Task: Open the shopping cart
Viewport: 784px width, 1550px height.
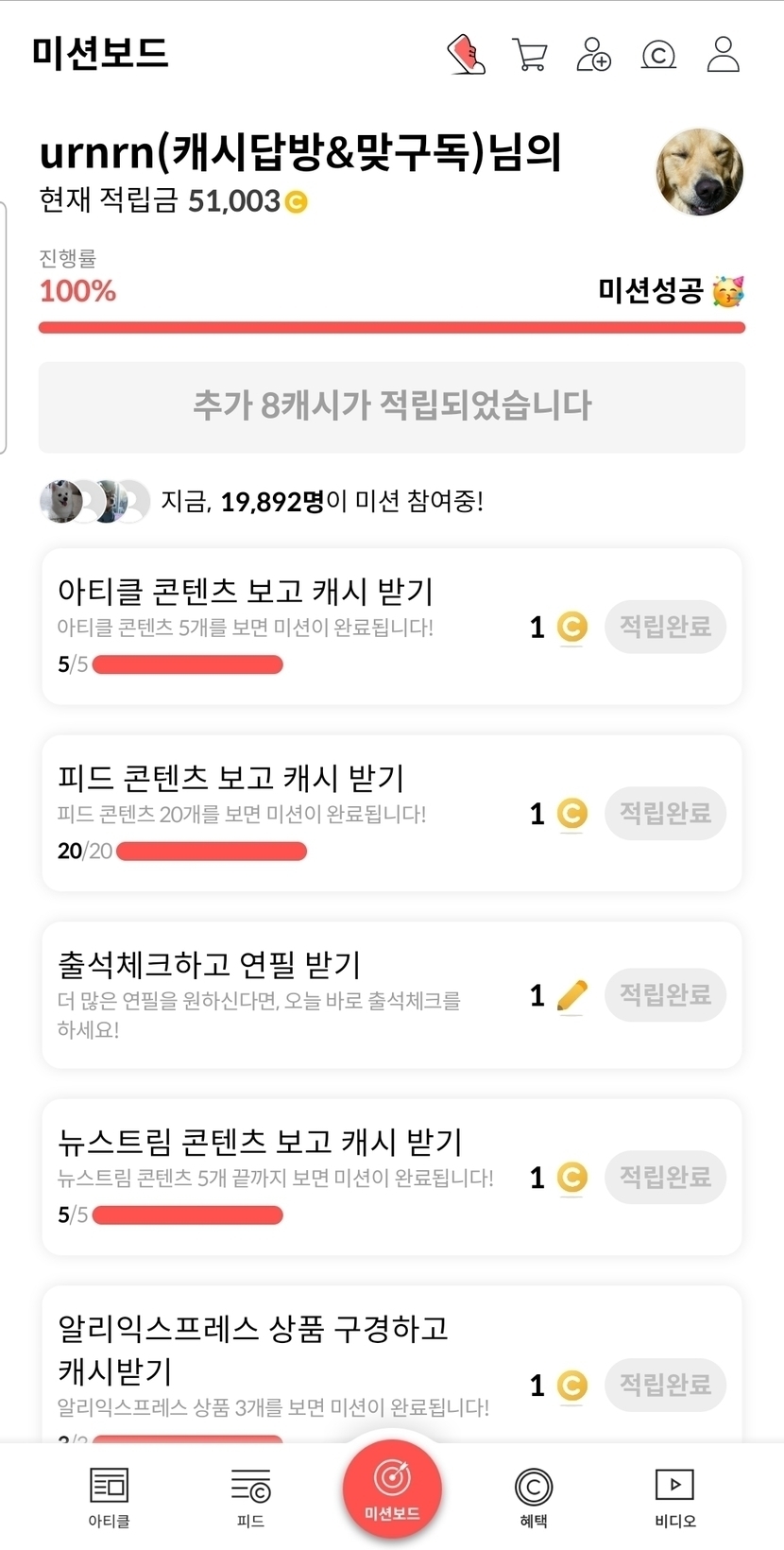Action: point(530,55)
